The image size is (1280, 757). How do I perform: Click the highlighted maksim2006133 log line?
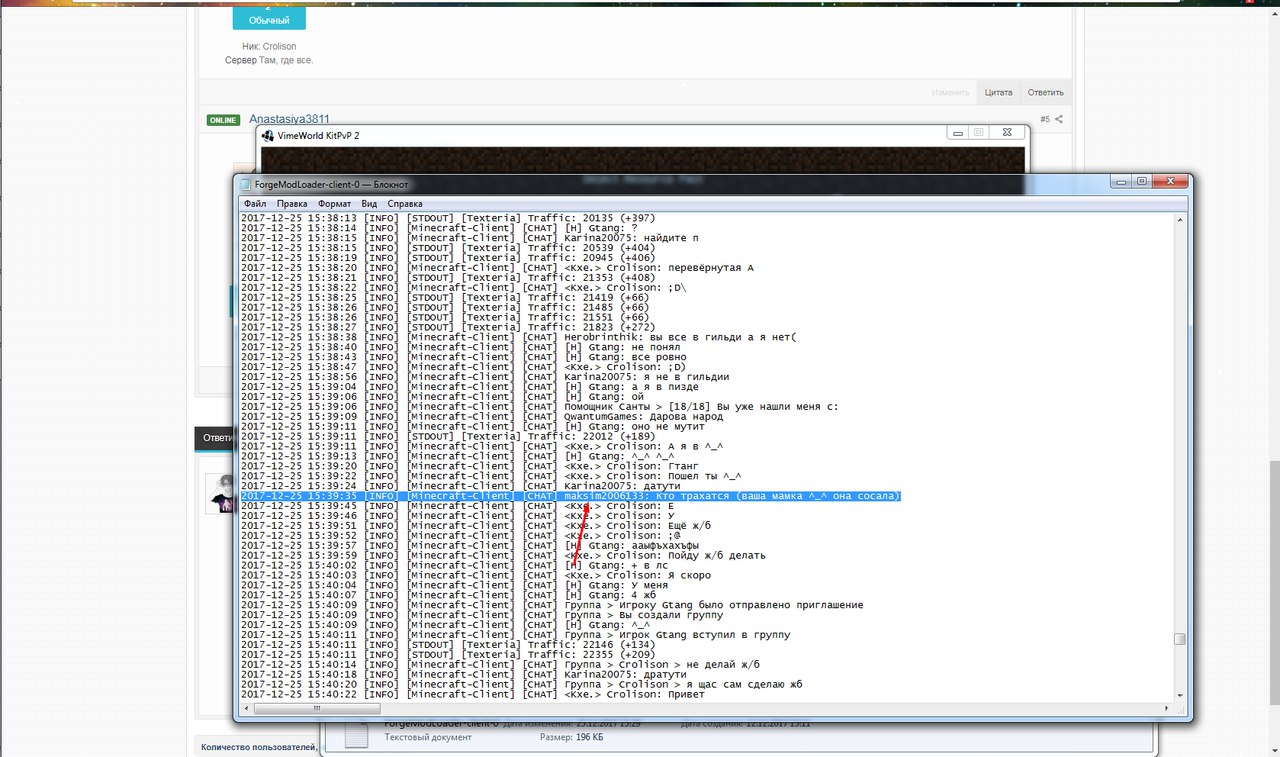570,496
